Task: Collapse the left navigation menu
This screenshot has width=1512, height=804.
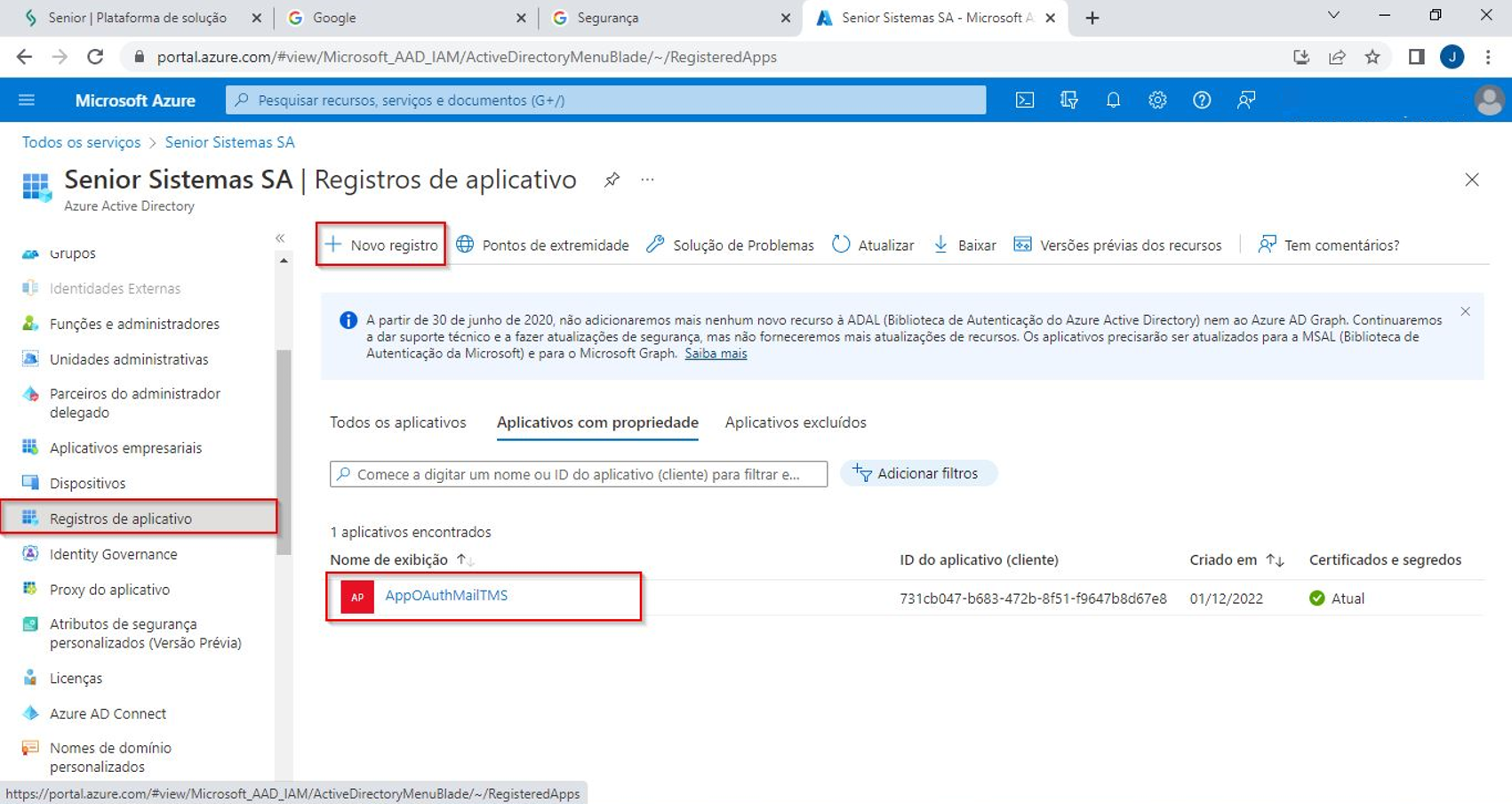Action: 280,238
